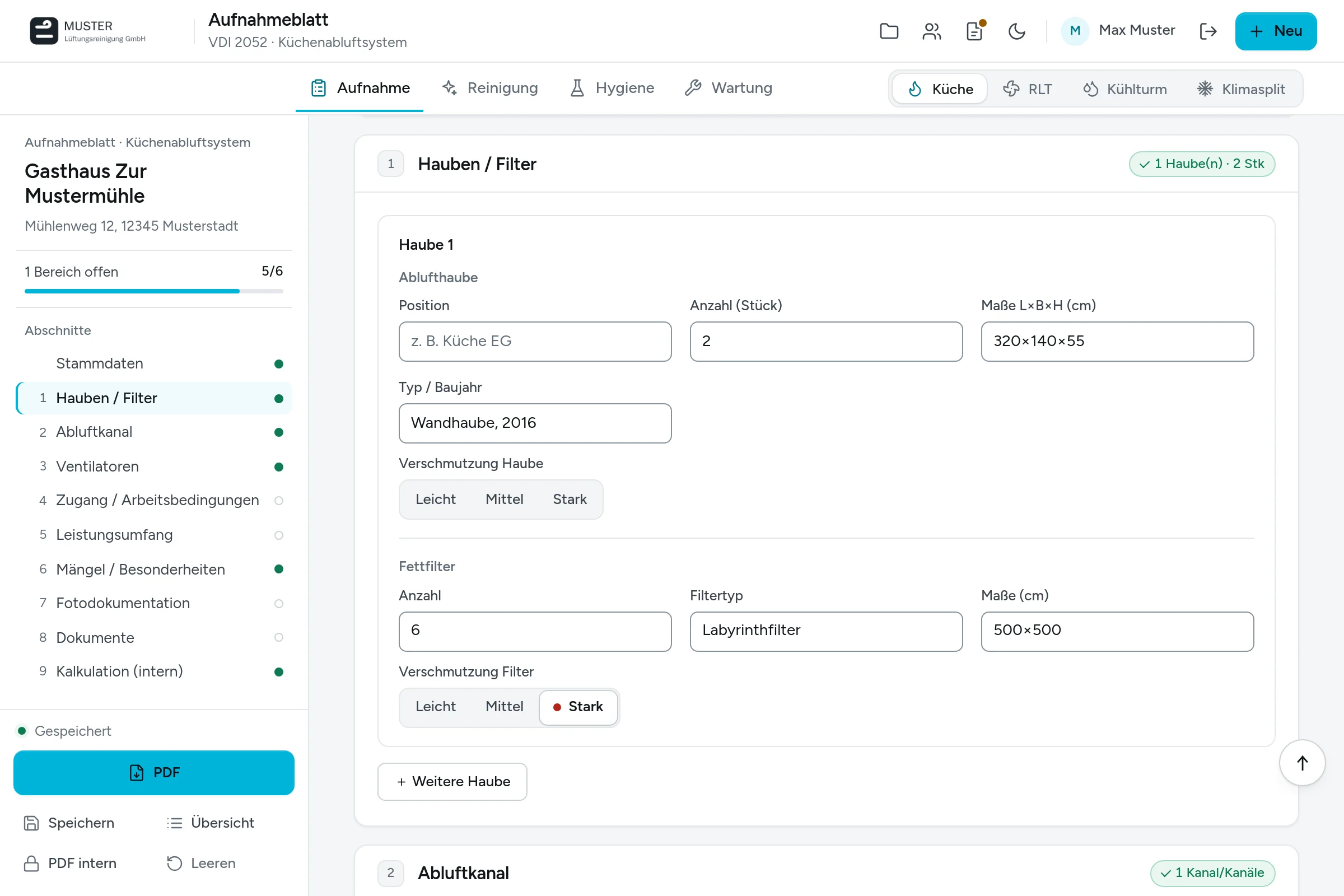Click the Position input field
1344x896 pixels.
(x=535, y=341)
